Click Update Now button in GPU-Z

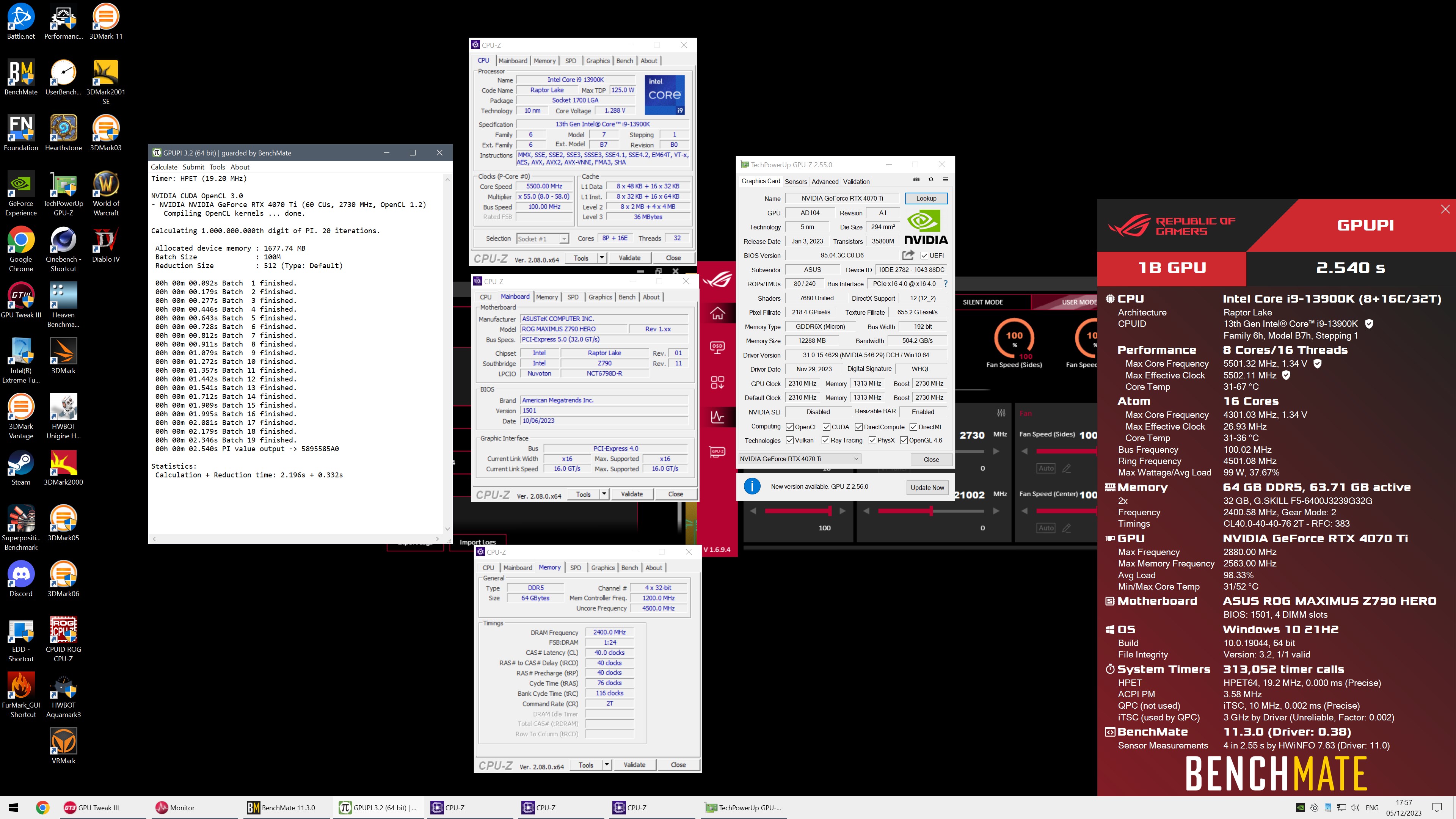(927, 488)
